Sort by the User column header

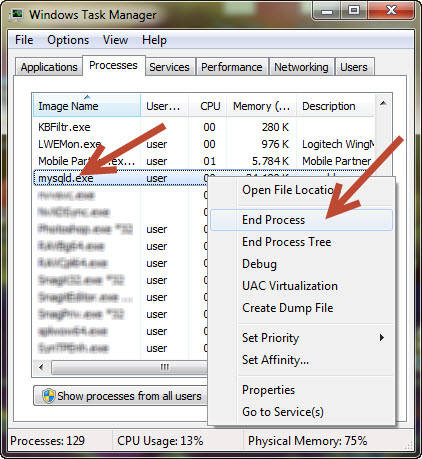click(x=165, y=106)
